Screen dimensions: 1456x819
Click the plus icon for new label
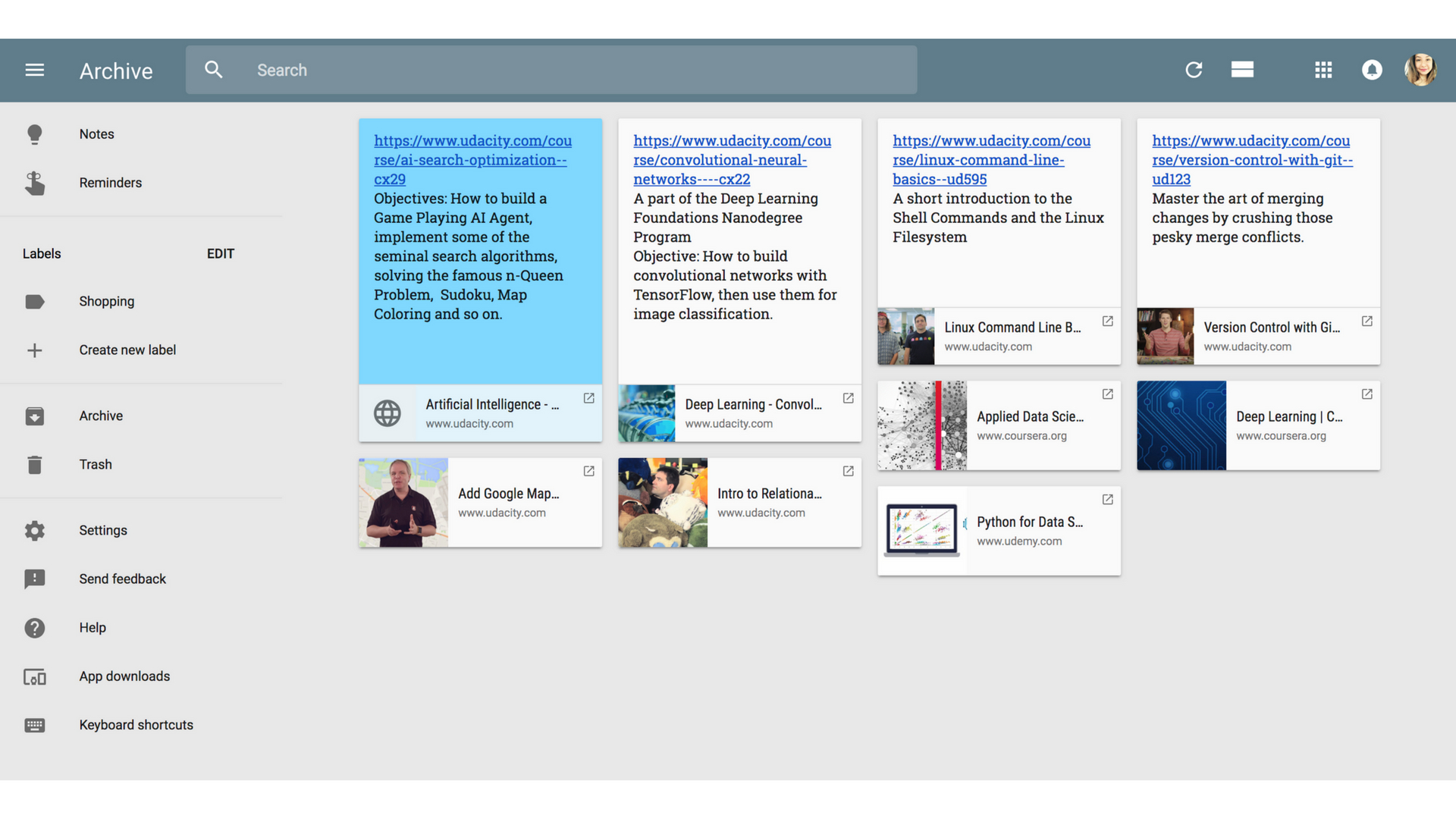[x=35, y=350]
